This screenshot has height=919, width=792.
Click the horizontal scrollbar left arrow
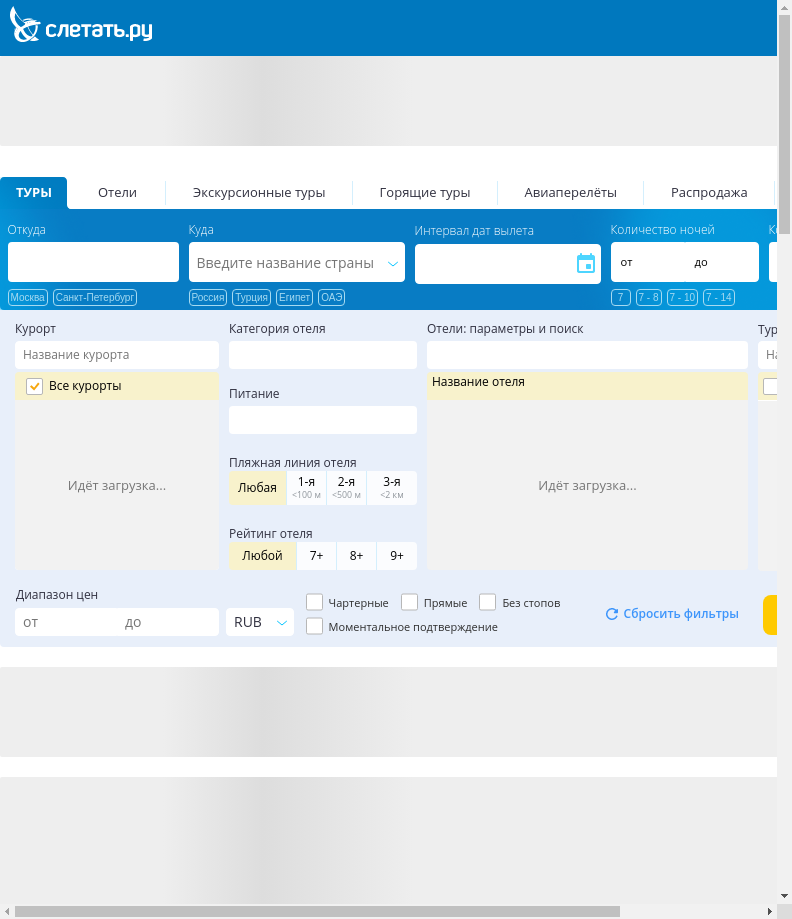click(6, 911)
